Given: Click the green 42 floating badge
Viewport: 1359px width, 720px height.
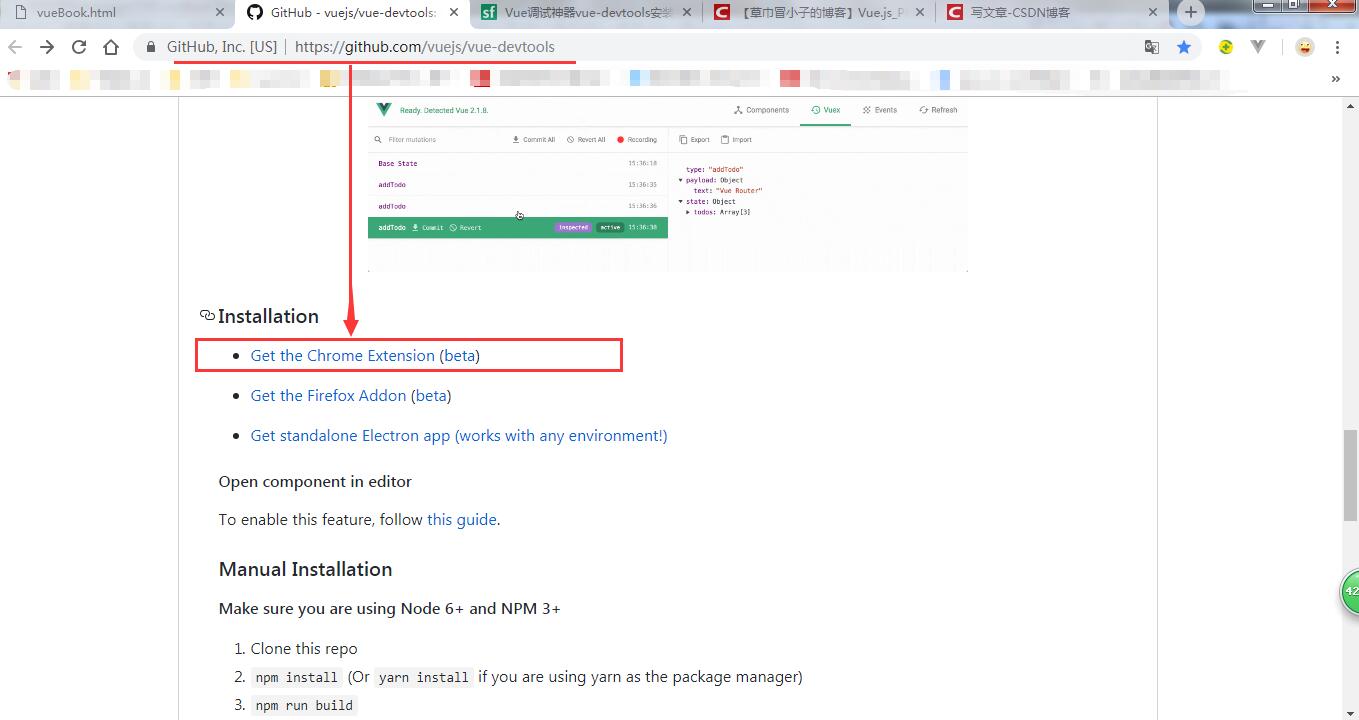Looking at the screenshot, I should [1349, 591].
